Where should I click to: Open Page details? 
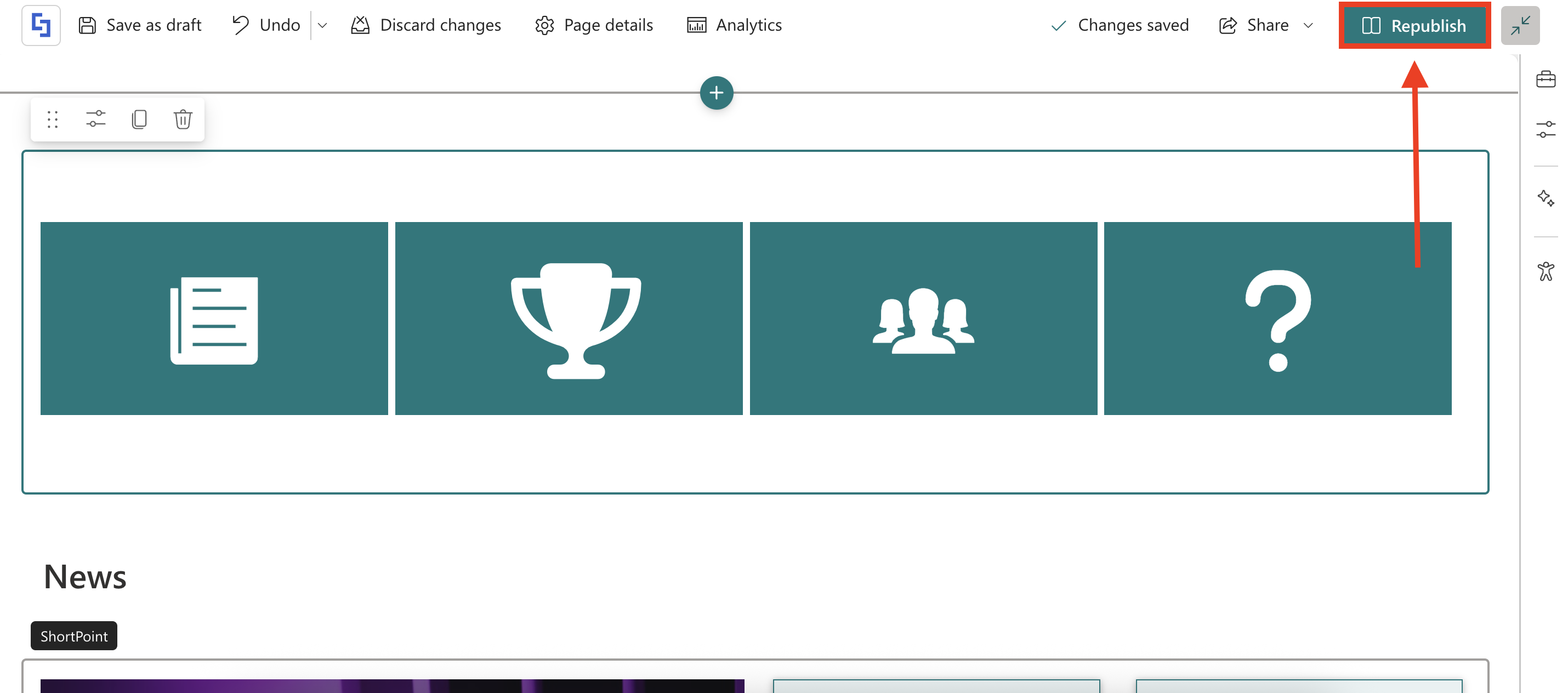click(594, 25)
